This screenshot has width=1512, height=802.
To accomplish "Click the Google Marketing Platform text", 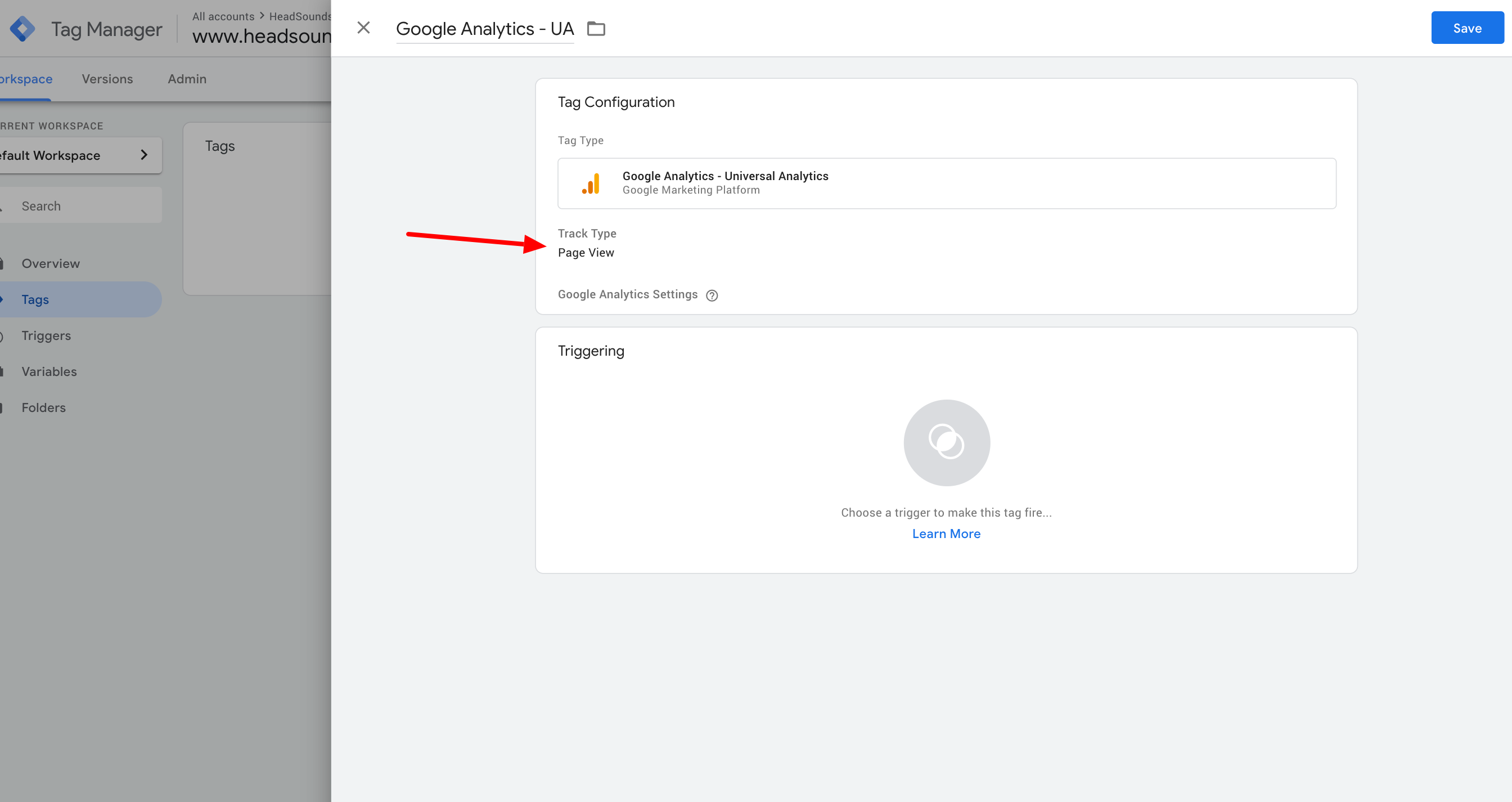I will [691, 190].
